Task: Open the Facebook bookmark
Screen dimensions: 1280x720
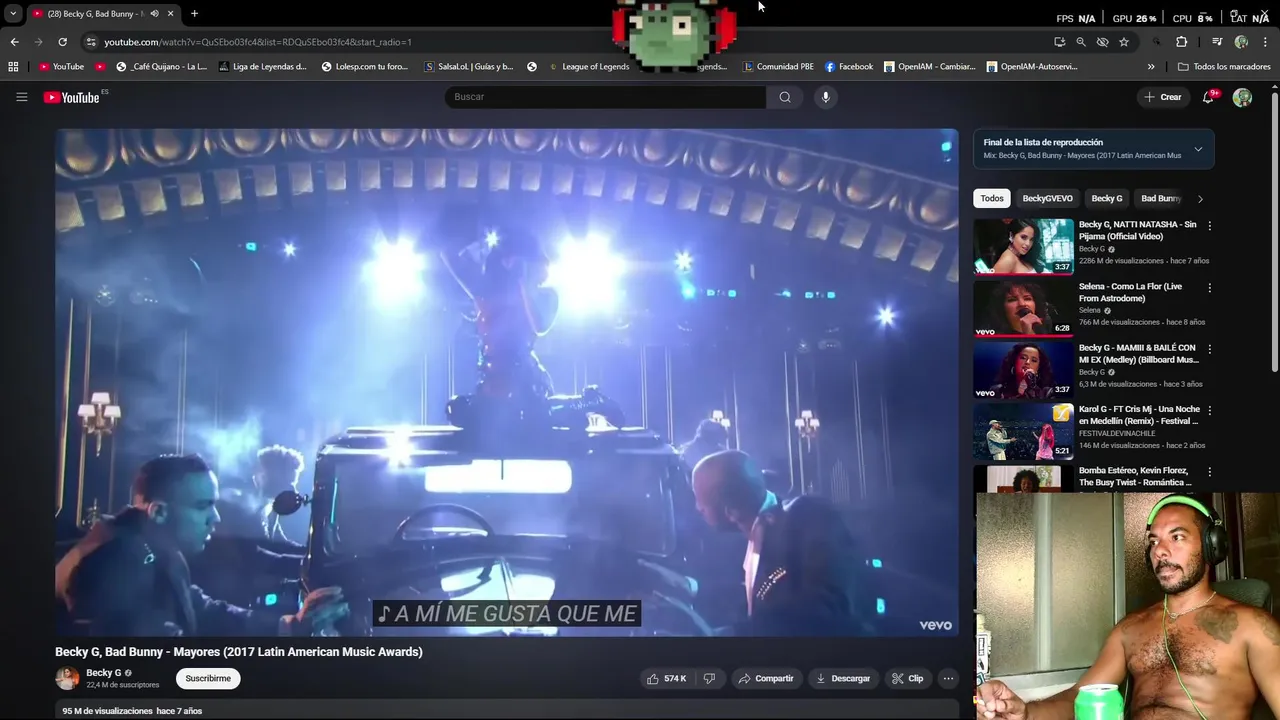Action: (849, 67)
